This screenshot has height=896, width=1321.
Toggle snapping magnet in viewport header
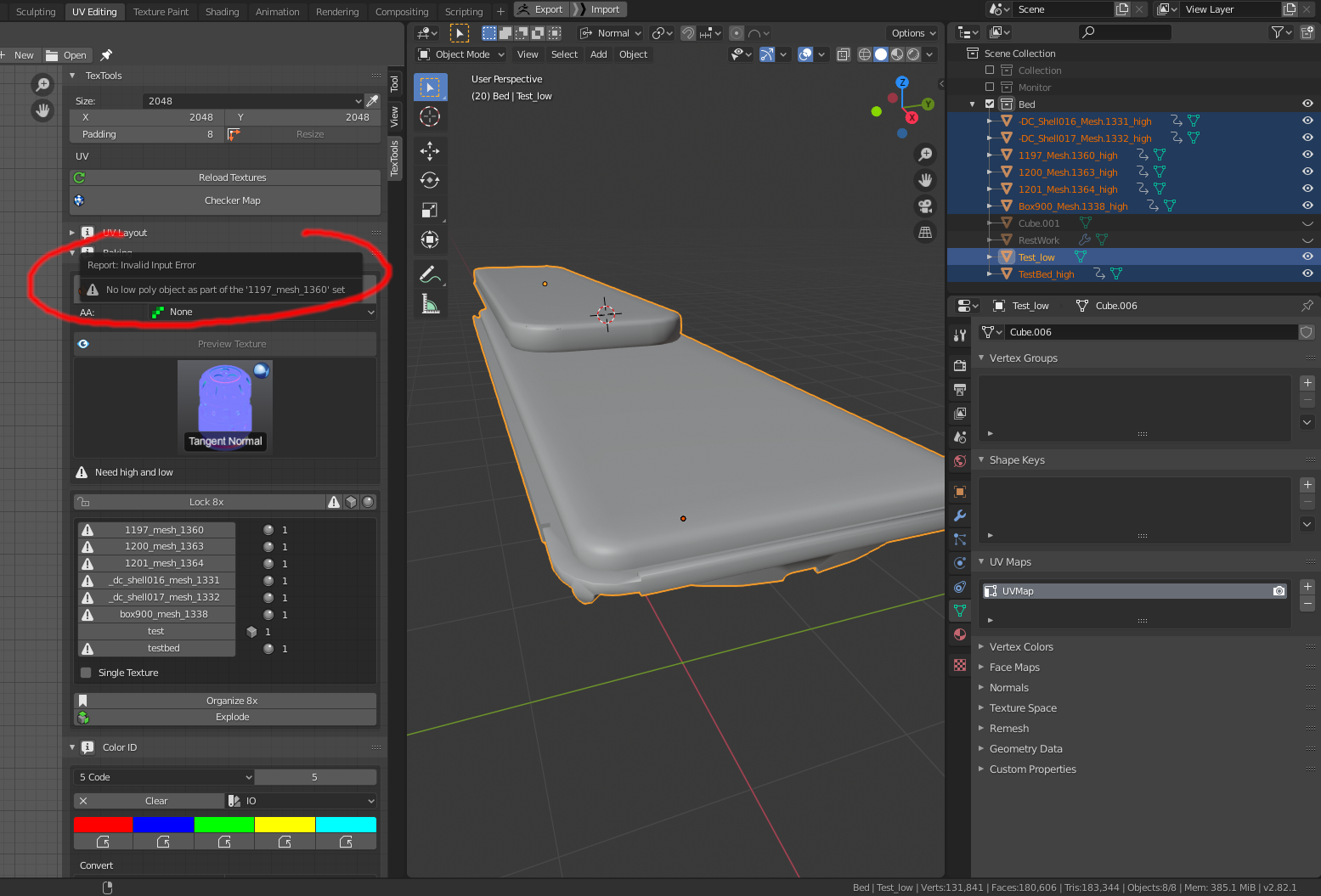point(688,33)
